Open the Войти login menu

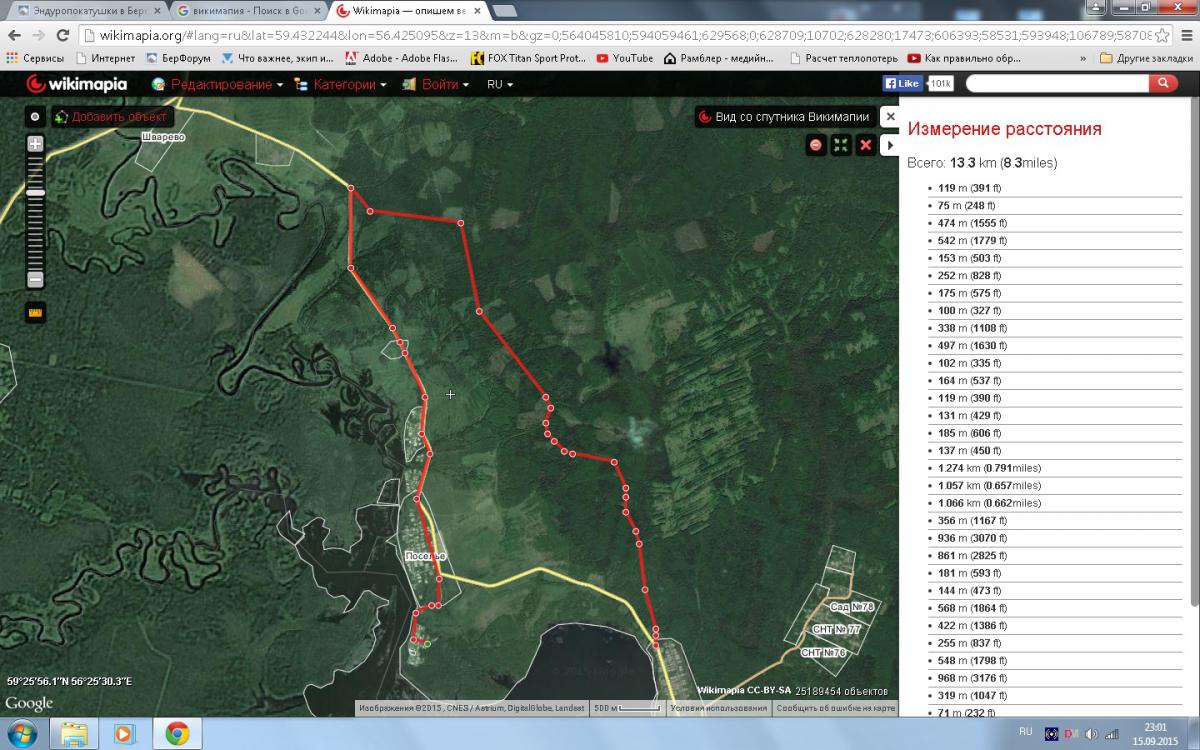[x=436, y=85]
